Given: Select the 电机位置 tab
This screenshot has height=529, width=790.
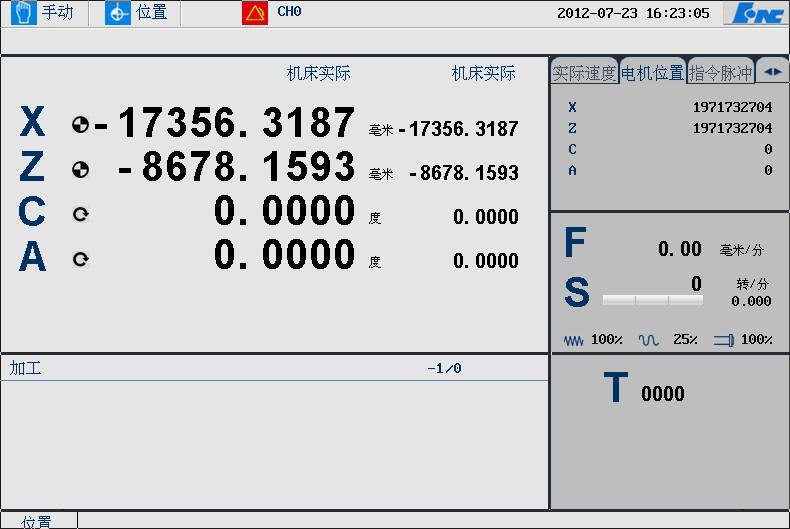Looking at the screenshot, I should click(652, 73).
